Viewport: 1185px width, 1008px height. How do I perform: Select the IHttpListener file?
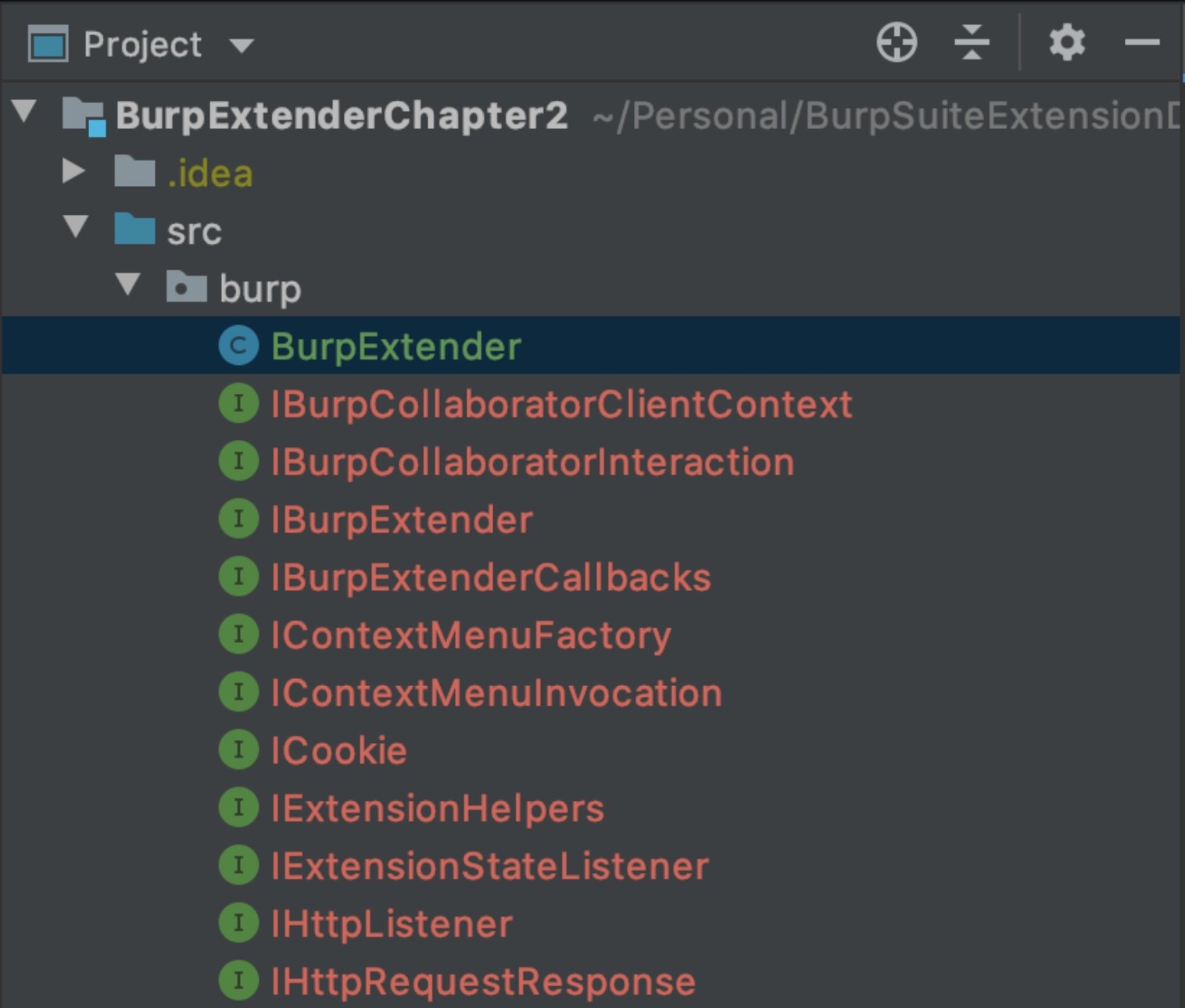pos(392,924)
